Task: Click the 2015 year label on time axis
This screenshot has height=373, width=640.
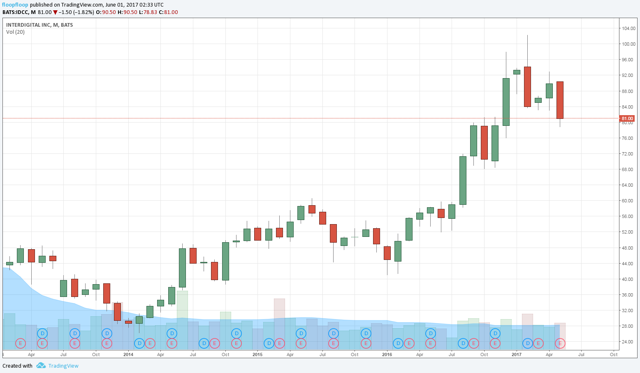Action: [x=258, y=354]
